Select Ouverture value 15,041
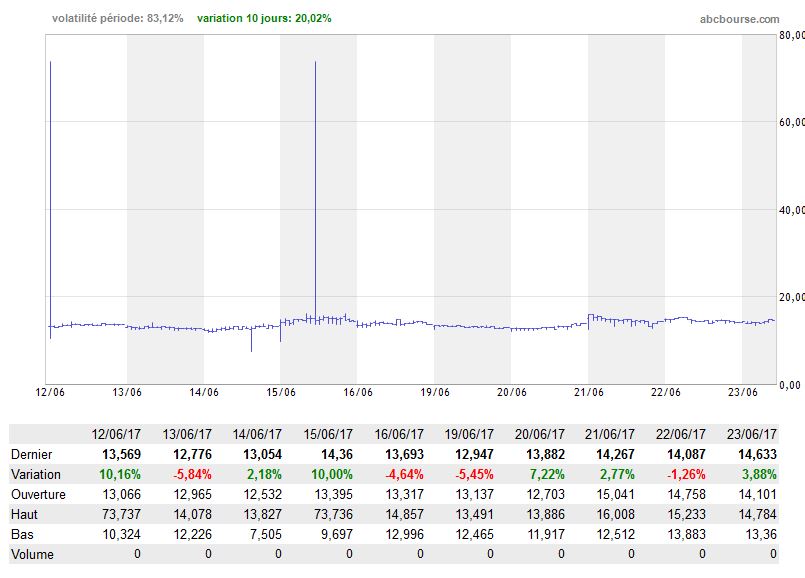 point(615,494)
